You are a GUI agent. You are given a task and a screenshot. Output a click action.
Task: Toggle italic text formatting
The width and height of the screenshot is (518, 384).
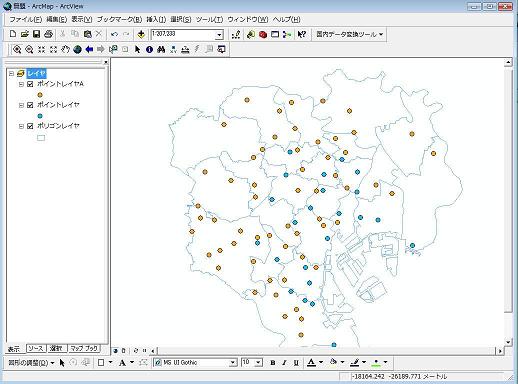284,363
